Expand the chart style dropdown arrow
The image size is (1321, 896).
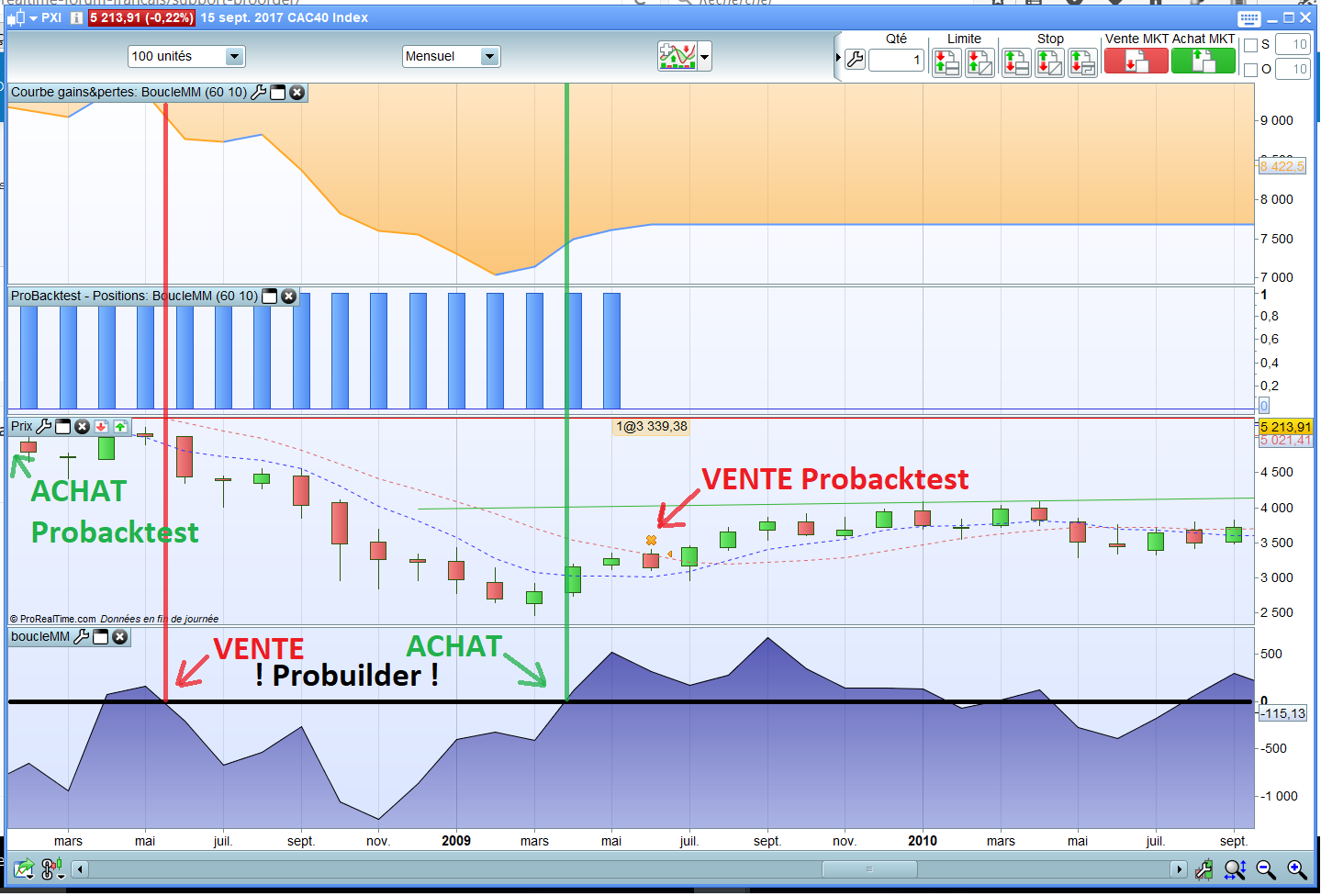coord(704,57)
